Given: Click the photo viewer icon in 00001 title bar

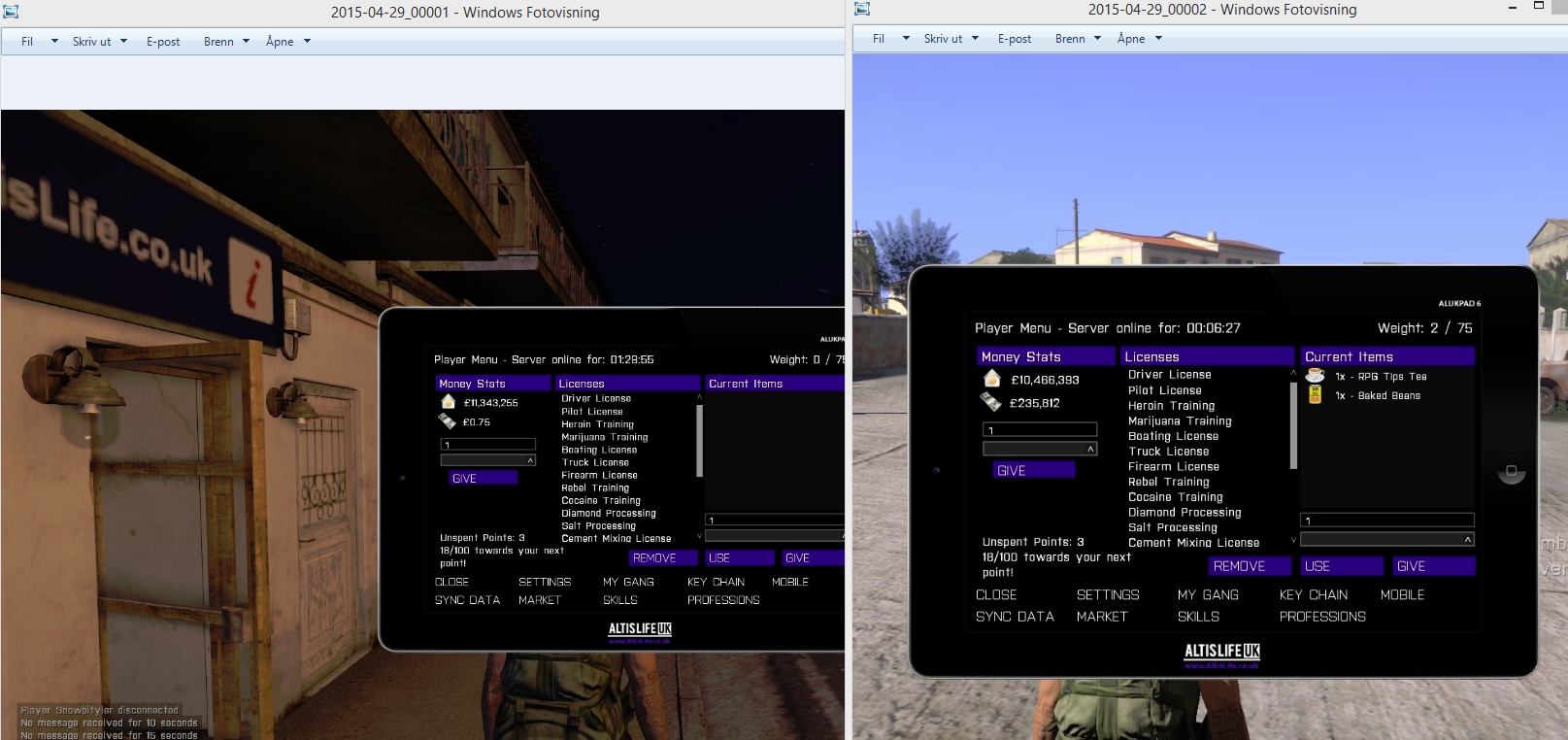Looking at the screenshot, I should click(x=12, y=12).
